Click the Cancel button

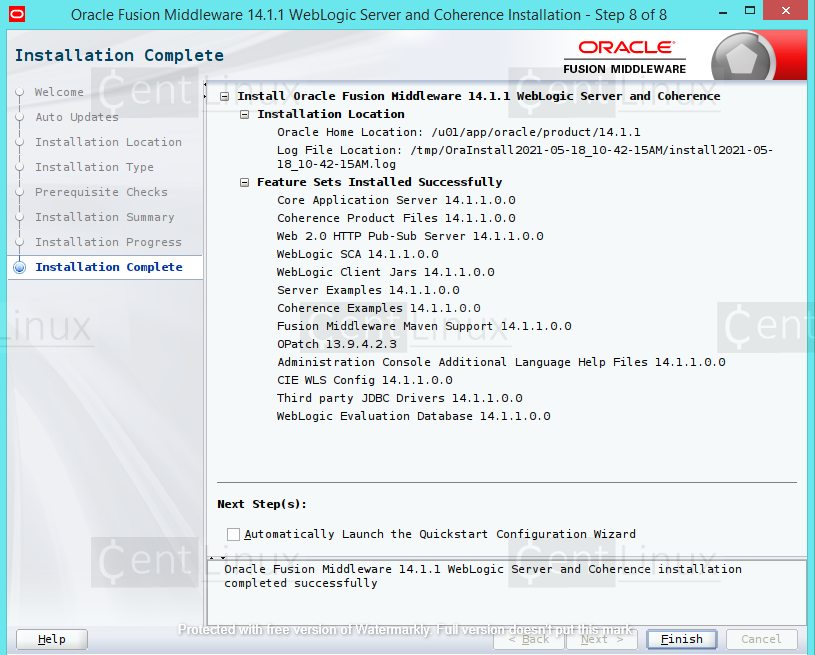point(761,639)
